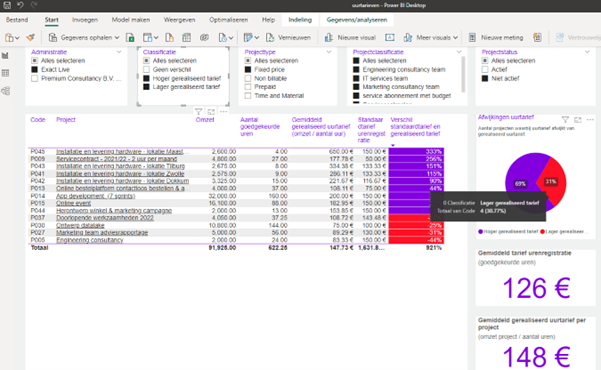
Task: Open the Bestand menu
Action: tap(17, 20)
